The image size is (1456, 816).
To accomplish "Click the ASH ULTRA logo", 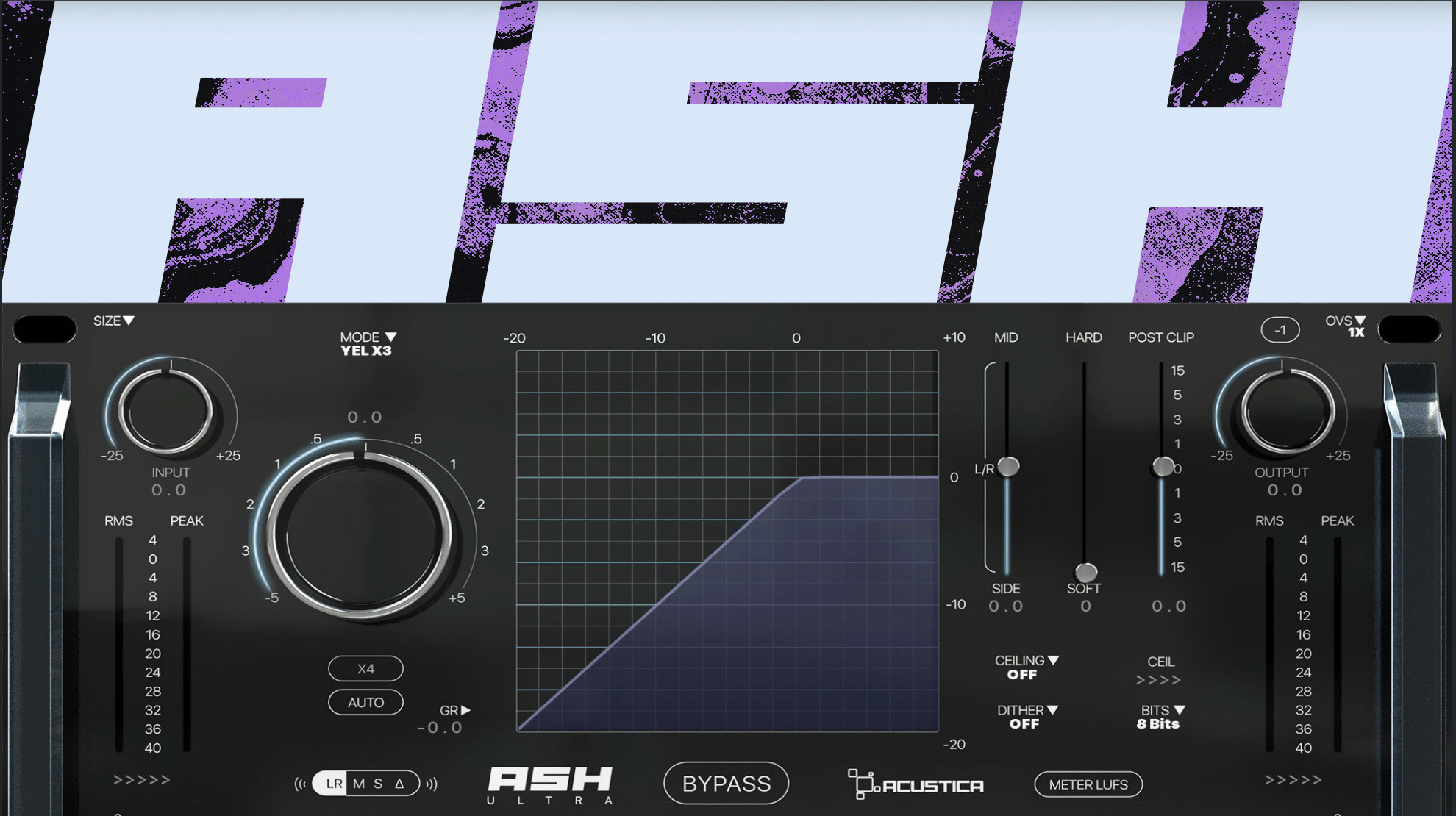I will (550, 785).
